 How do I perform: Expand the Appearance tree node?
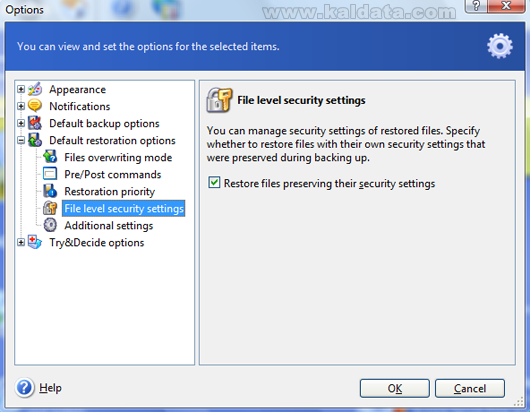coord(21,89)
